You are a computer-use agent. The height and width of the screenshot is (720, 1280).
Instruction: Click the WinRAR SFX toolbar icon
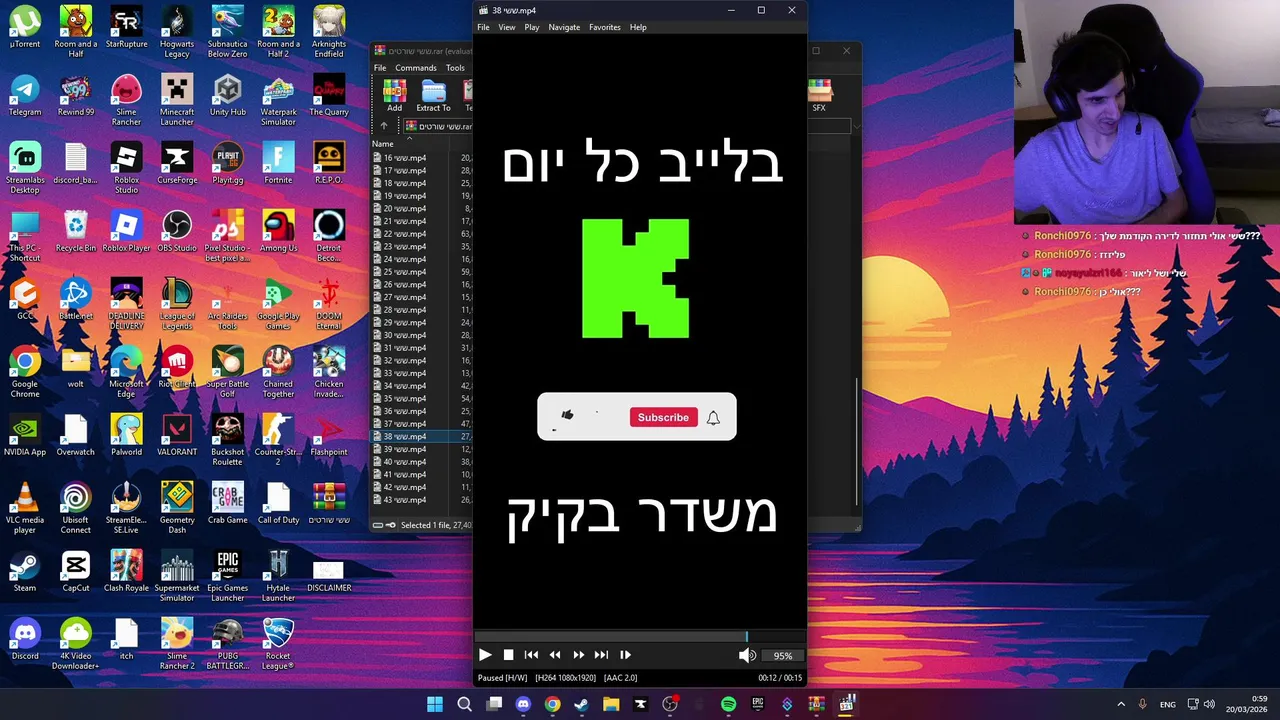pyautogui.click(x=819, y=96)
